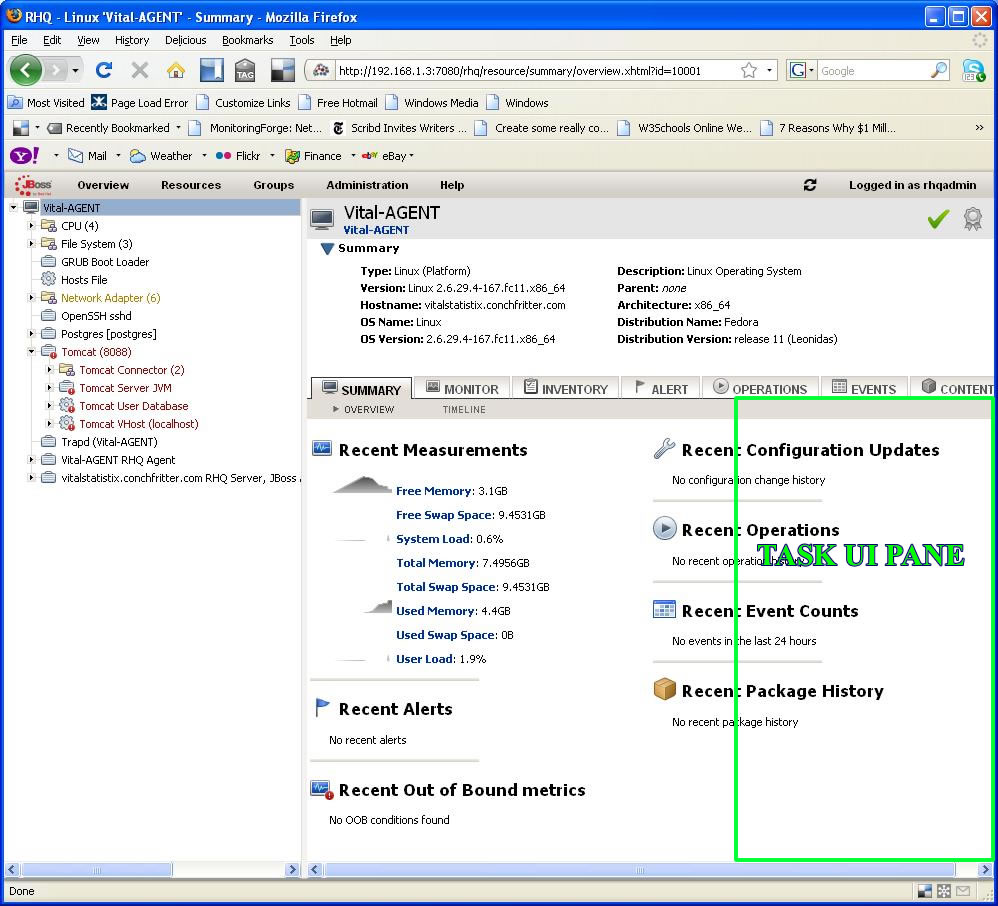Stop loading with the X toolbar icon
The width and height of the screenshot is (998, 906).
(x=139, y=70)
